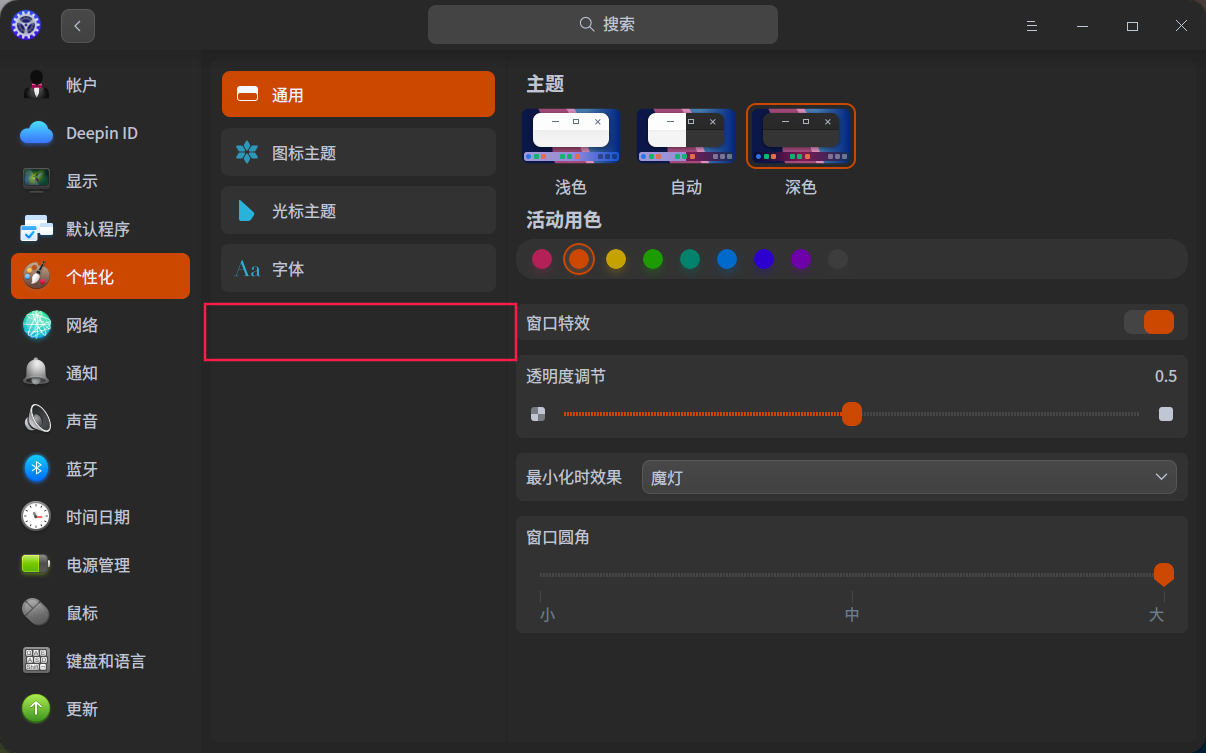Screen dimensions: 1206x753
Task: Open the 帐户 account settings icon
Action: [37, 85]
